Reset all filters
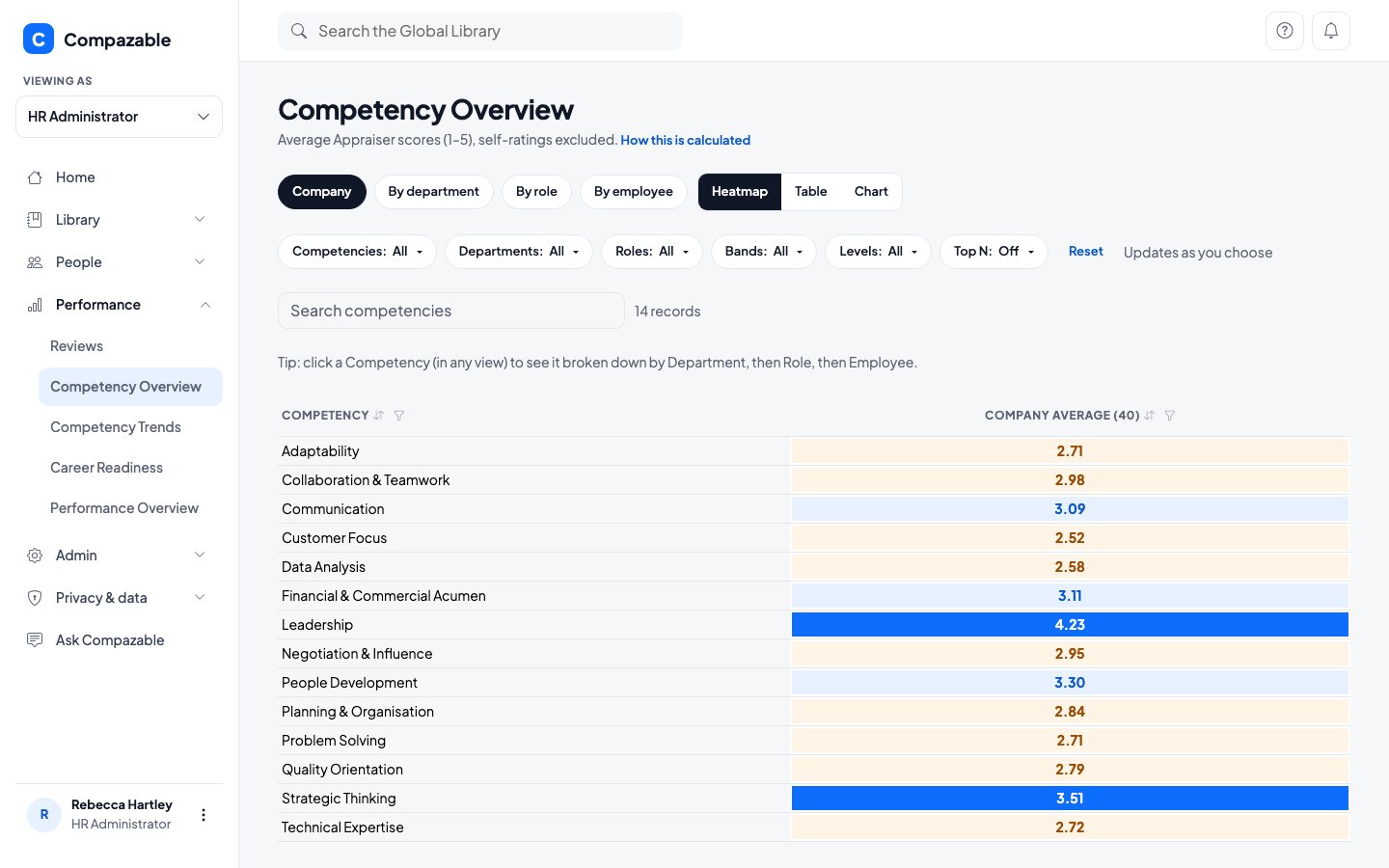This screenshot has width=1389, height=868. [x=1085, y=252]
